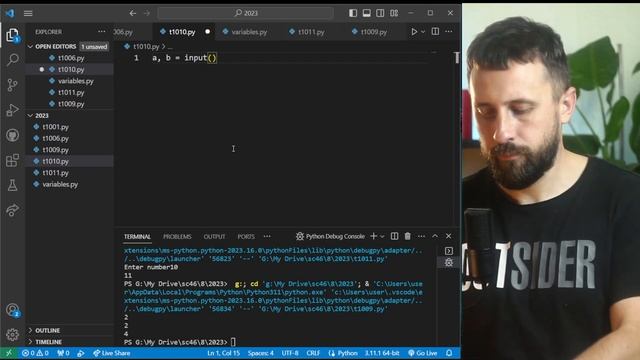Open notifications bell in status bar
Viewport: 640px width, 360px height.
[449, 353]
